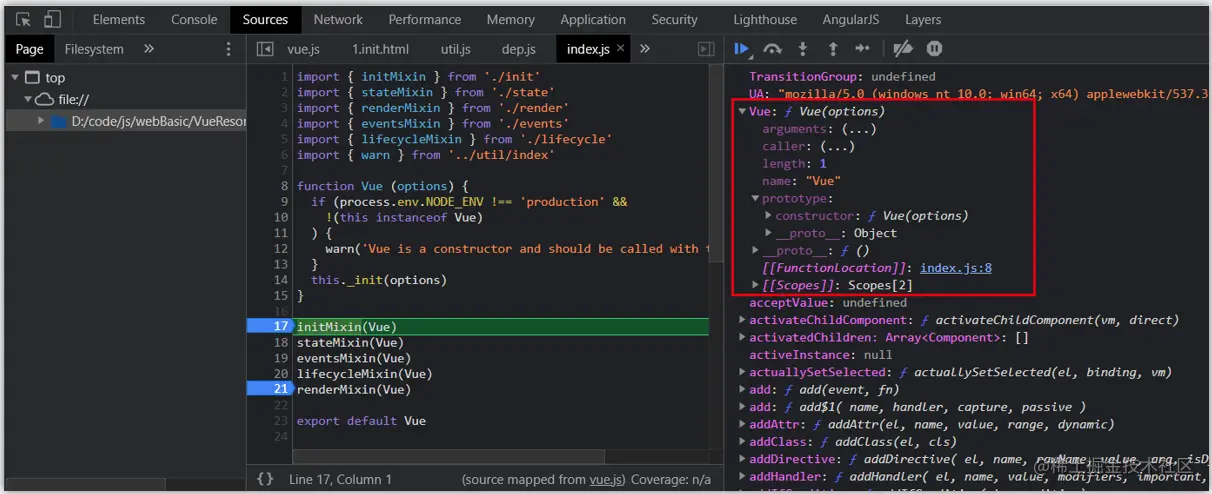1212x494 pixels.
Task: Expand the addClass function entry
Action: coord(742,442)
